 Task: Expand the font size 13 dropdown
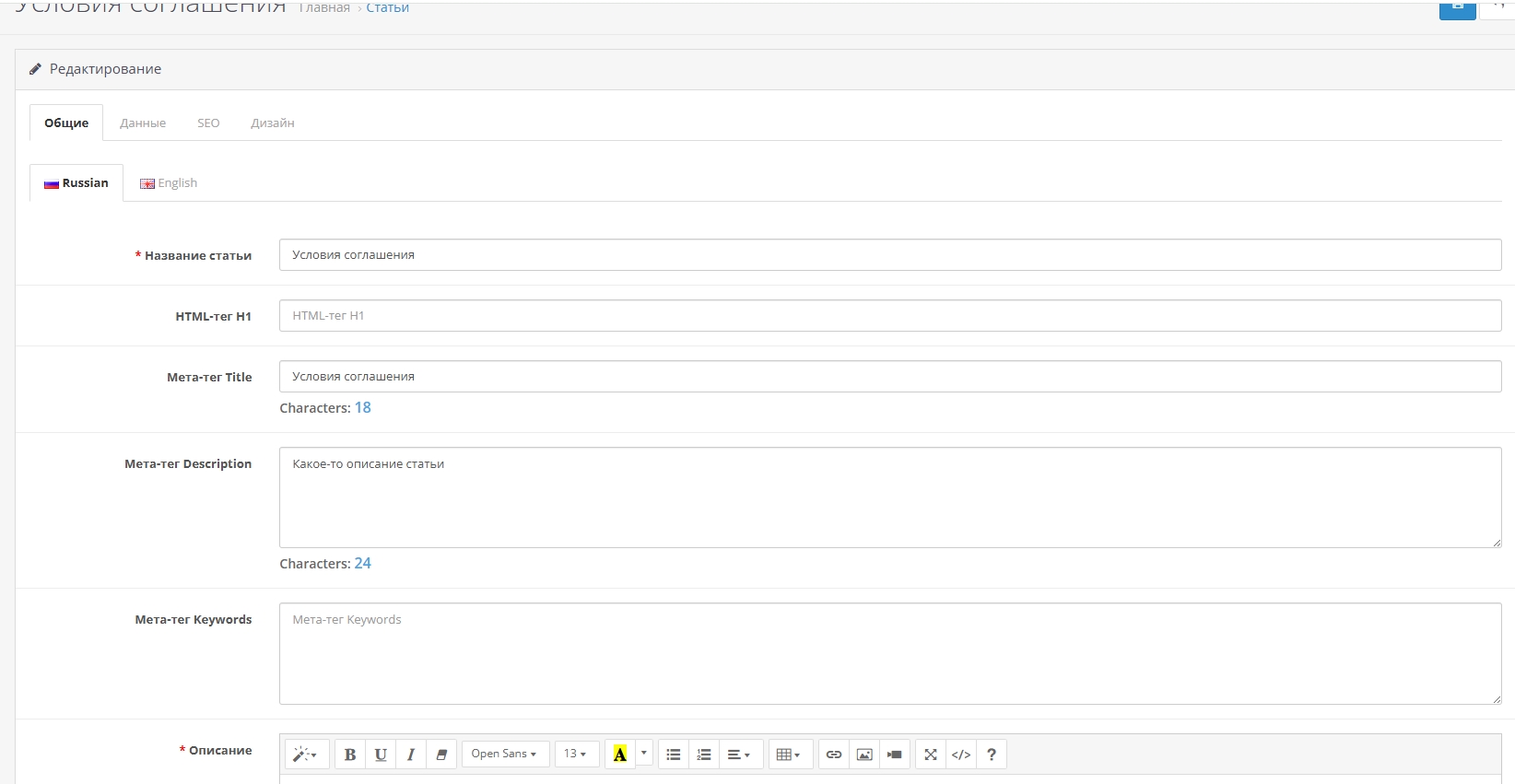pyautogui.click(x=576, y=755)
